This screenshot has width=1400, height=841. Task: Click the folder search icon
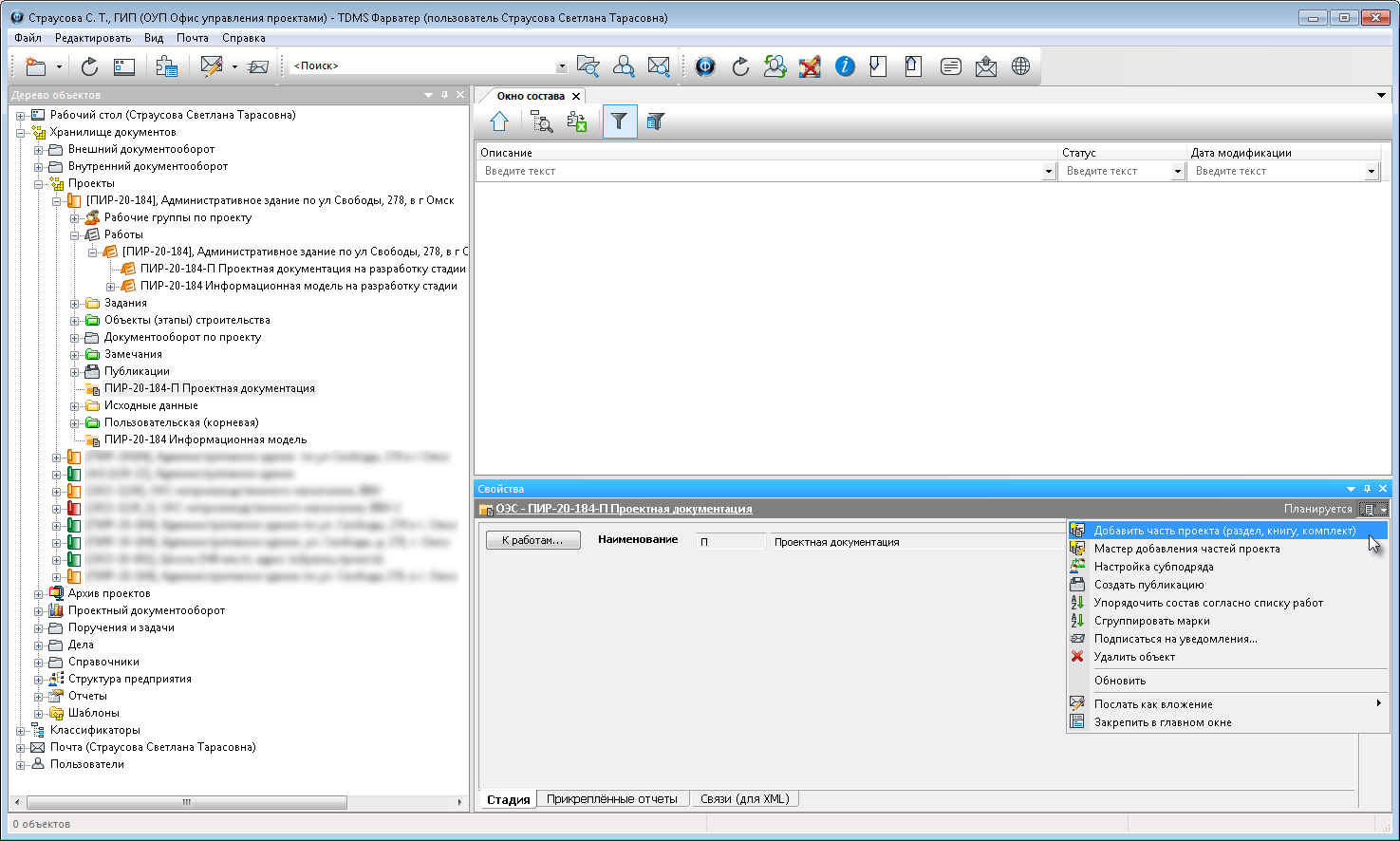588,66
